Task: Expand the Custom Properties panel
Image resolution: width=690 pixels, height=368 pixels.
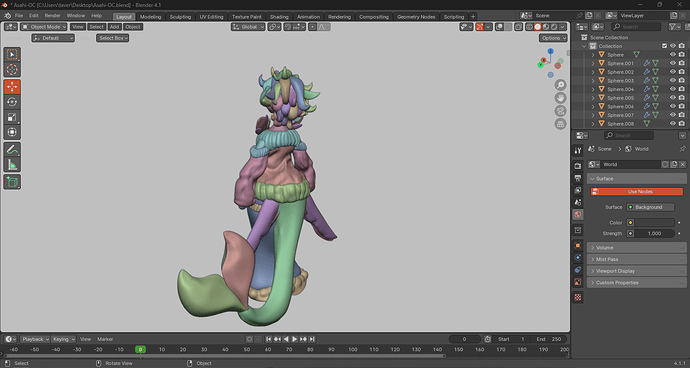Action: tap(636, 283)
